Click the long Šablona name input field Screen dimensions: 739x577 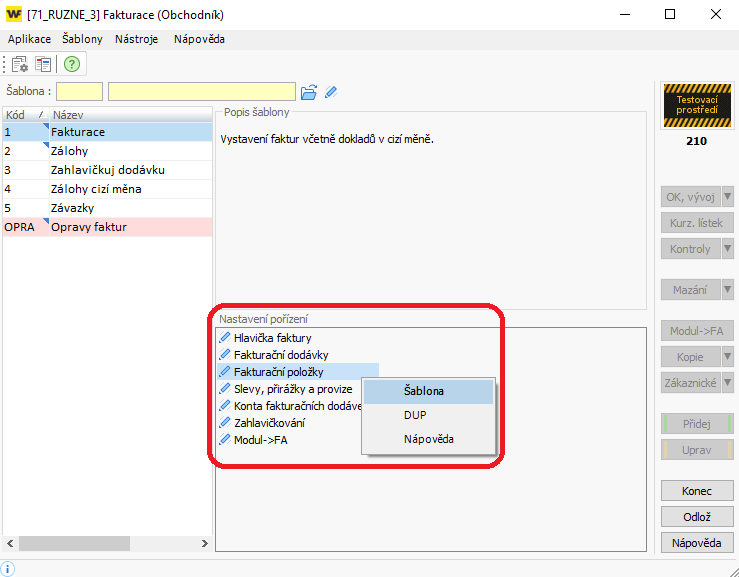[x=202, y=91]
